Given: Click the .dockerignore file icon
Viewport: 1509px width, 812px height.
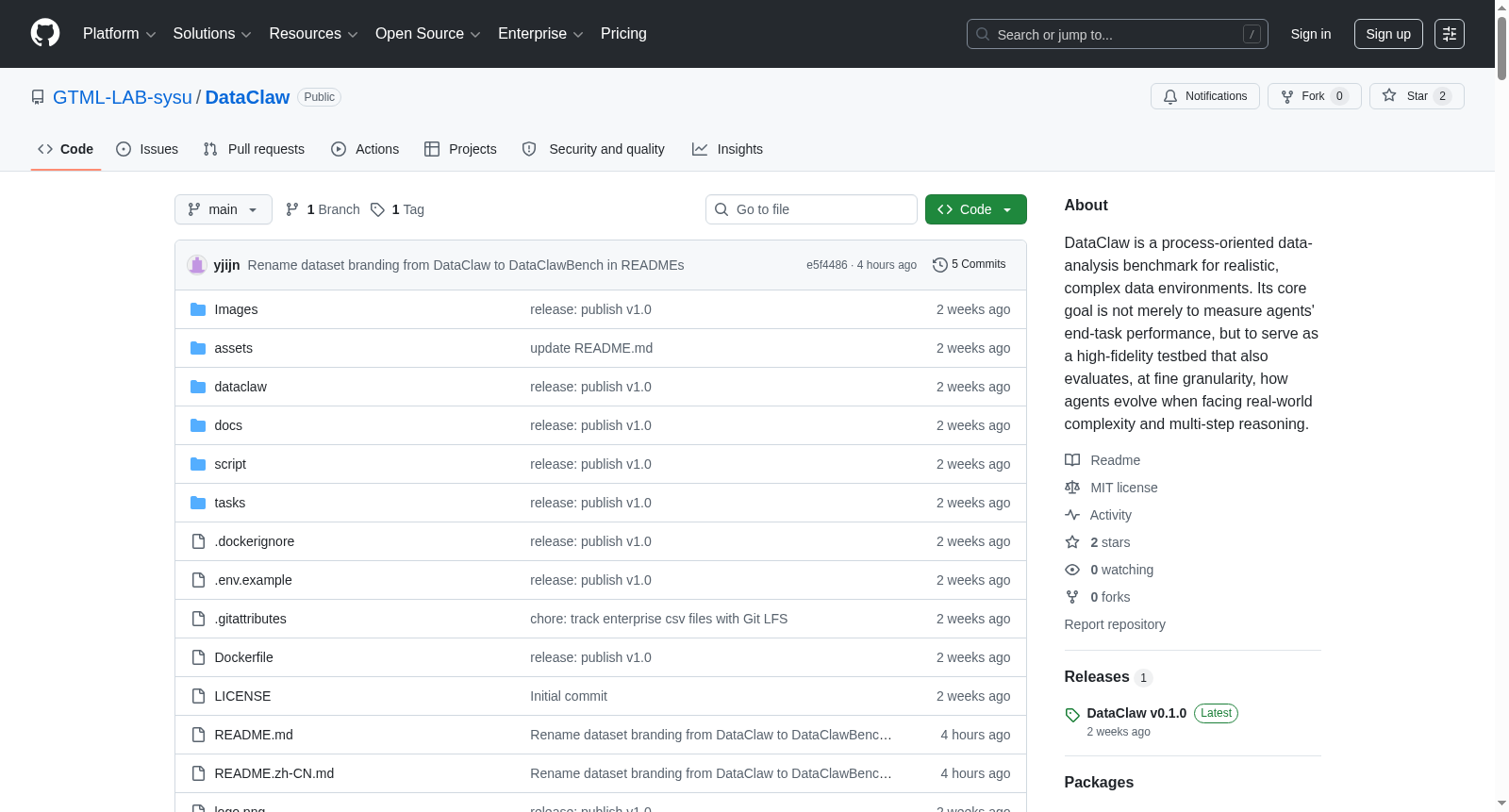Looking at the screenshot, I should [x=198, y=541].
